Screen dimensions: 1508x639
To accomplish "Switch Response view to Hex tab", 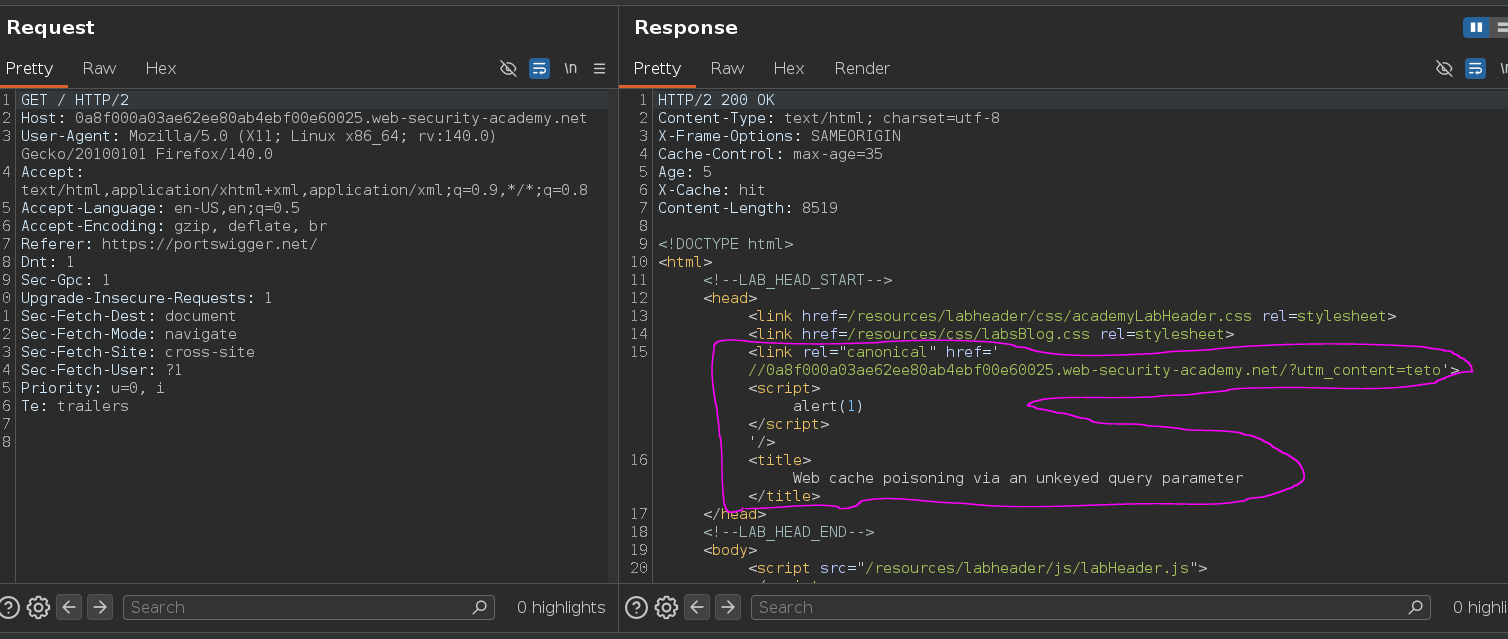I will pos(788,68).
